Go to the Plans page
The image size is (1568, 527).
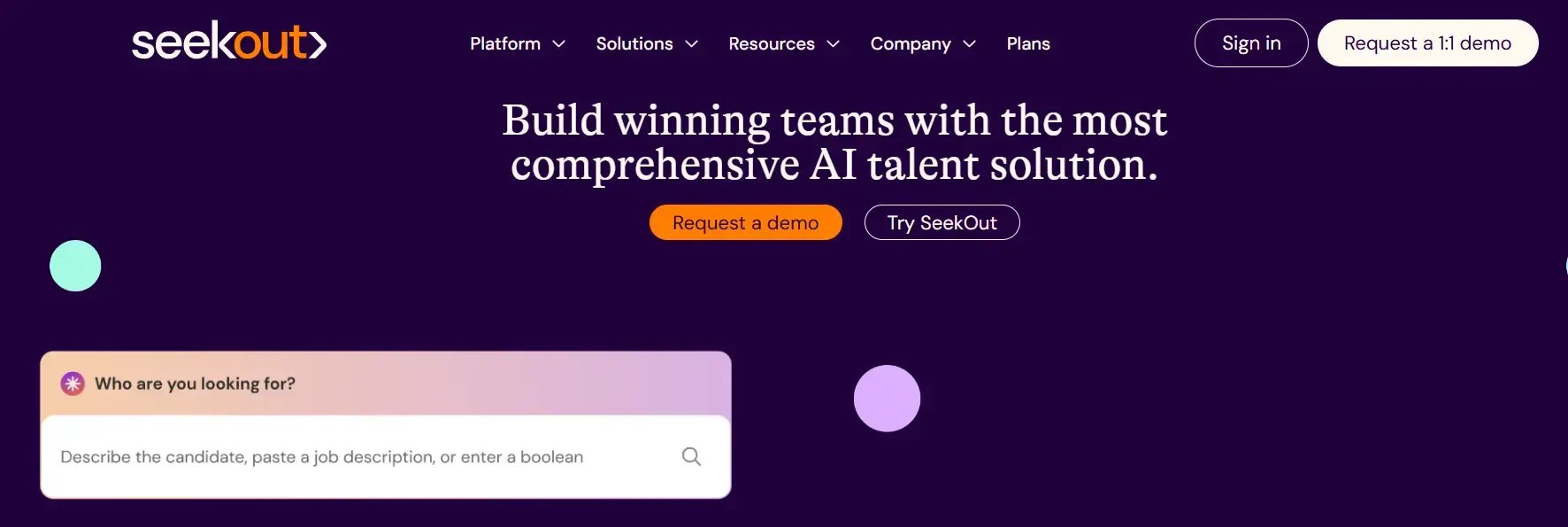coord(1028,43)
